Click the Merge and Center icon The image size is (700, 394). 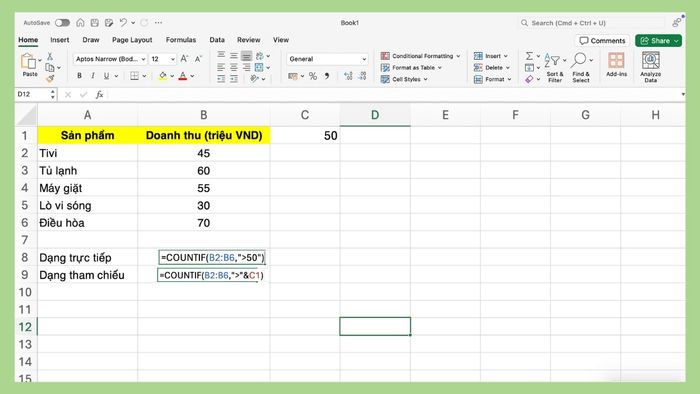[x=259, y=67]
